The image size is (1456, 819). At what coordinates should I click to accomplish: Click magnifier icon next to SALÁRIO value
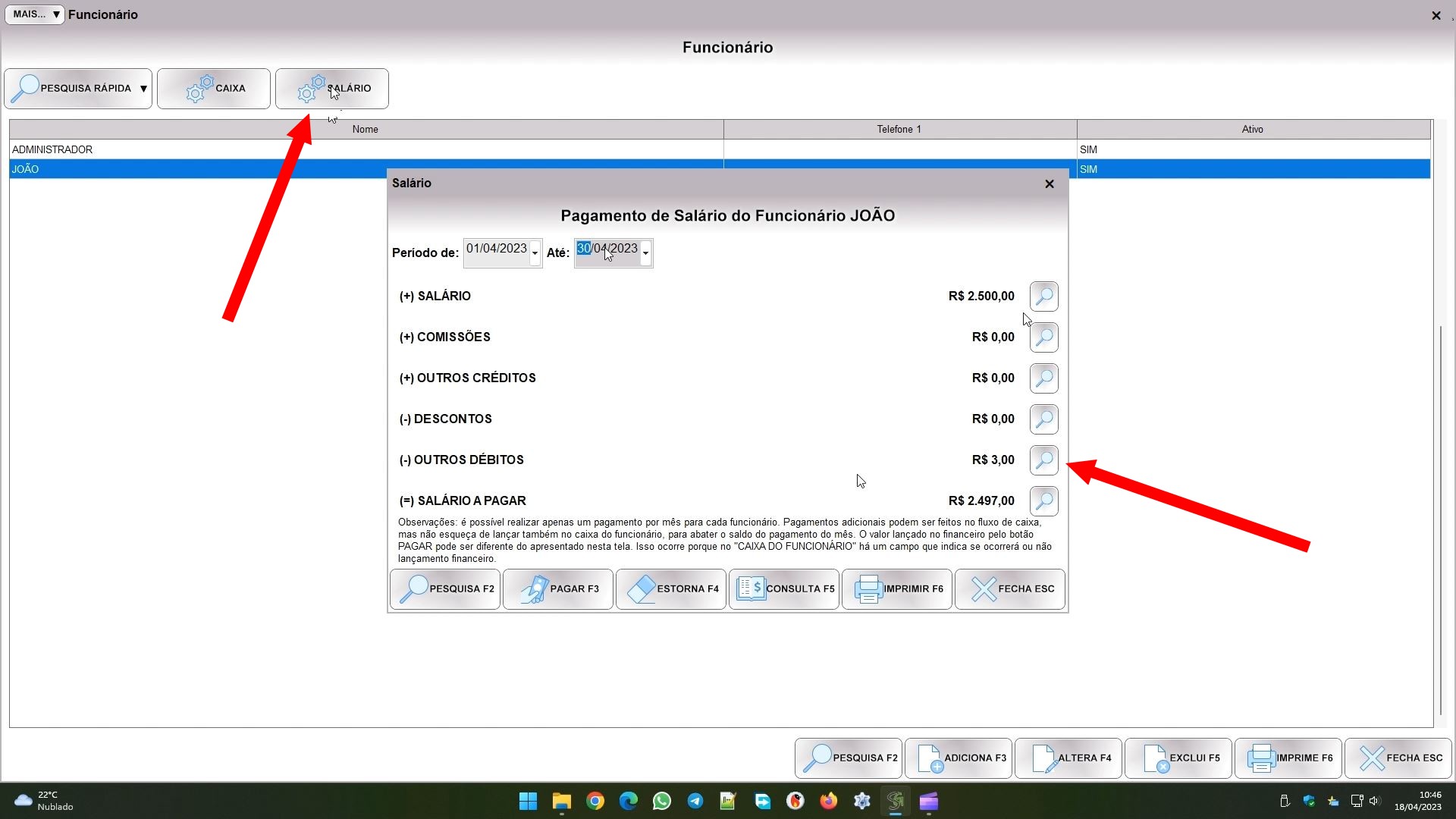[x=1044, y=297]
